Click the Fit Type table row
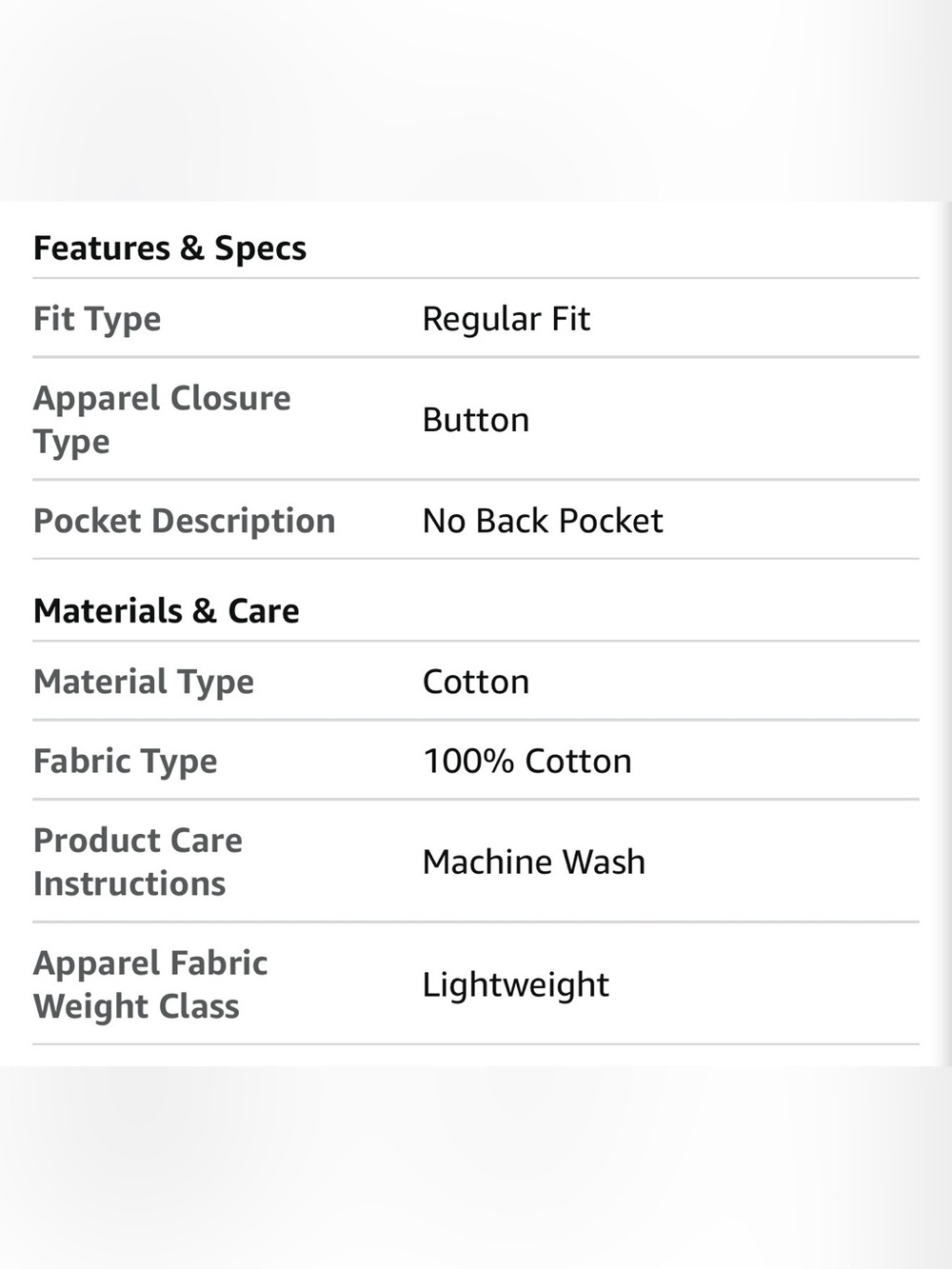Viewport: 952px width, 1269px height. point(476,319)
